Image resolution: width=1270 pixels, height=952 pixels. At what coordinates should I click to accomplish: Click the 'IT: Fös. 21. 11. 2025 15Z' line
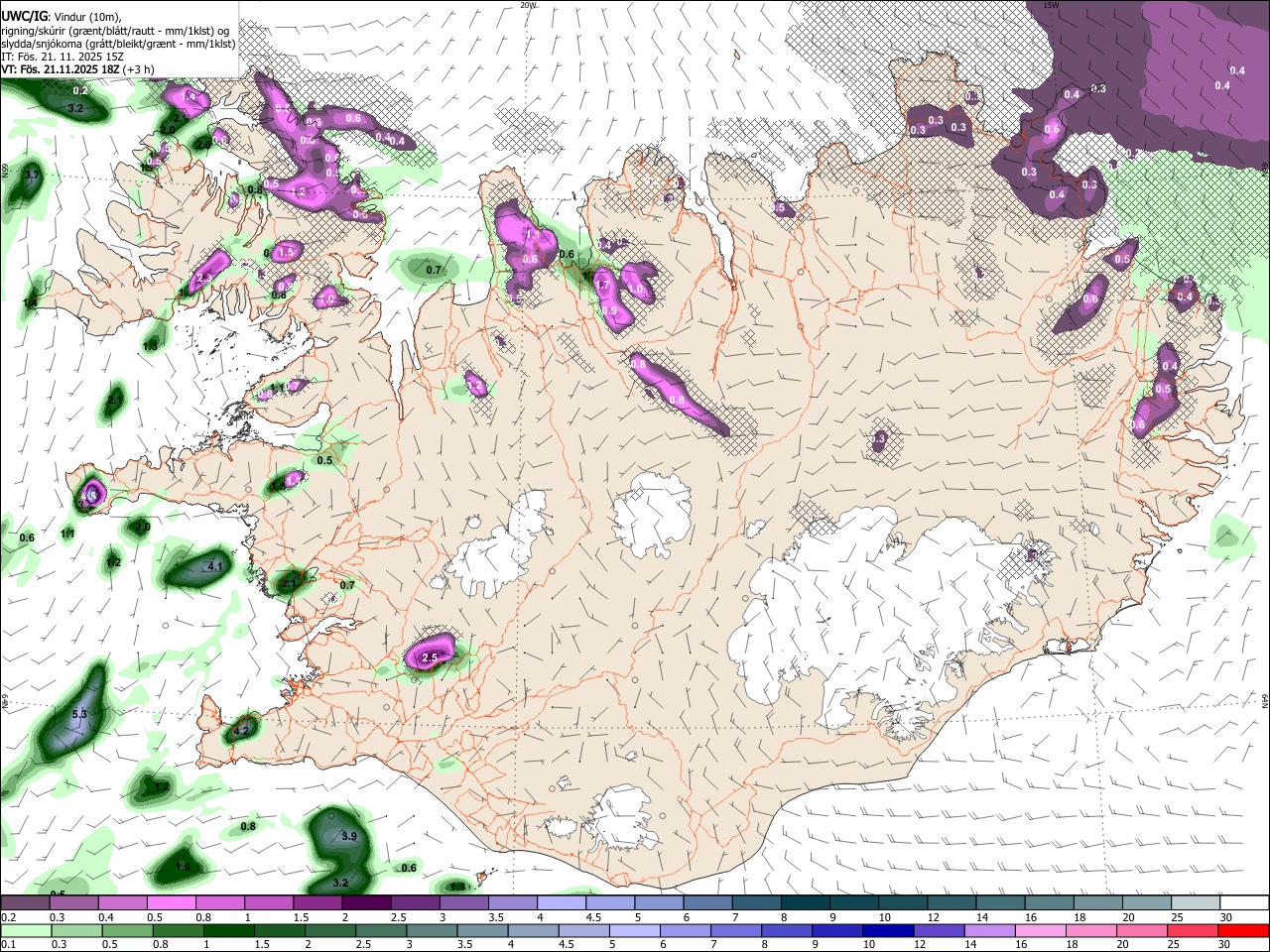pyautogui.click(x=62, y=58)
